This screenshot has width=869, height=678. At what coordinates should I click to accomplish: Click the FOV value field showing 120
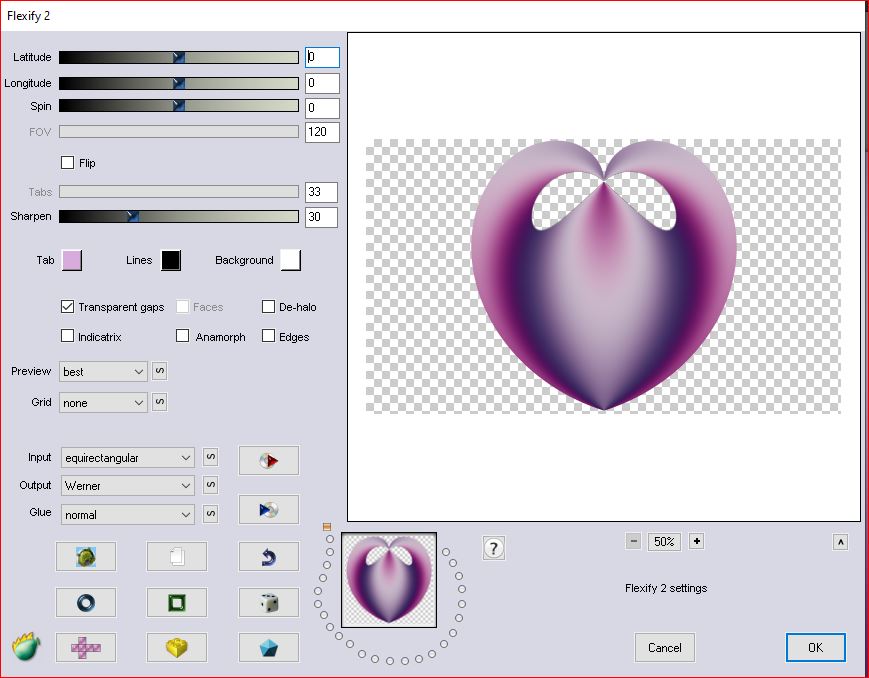pos(322,132)
